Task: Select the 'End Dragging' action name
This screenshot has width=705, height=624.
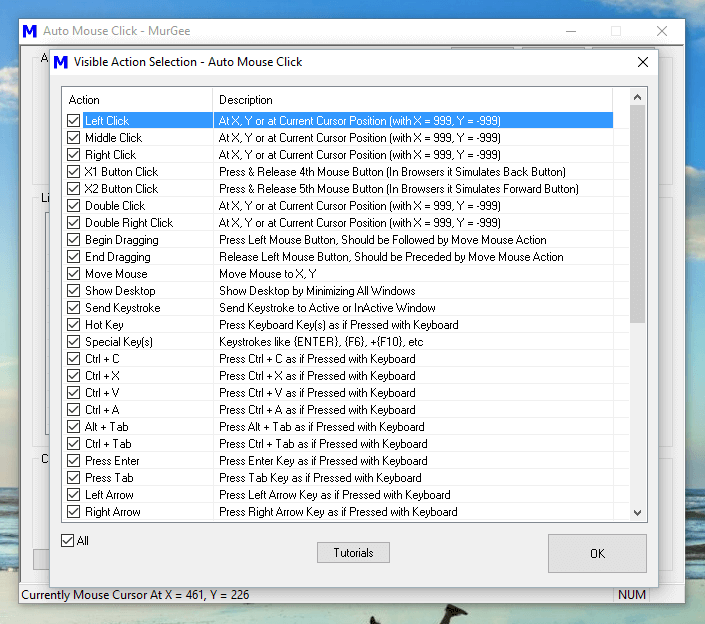Action: [118, 257]
